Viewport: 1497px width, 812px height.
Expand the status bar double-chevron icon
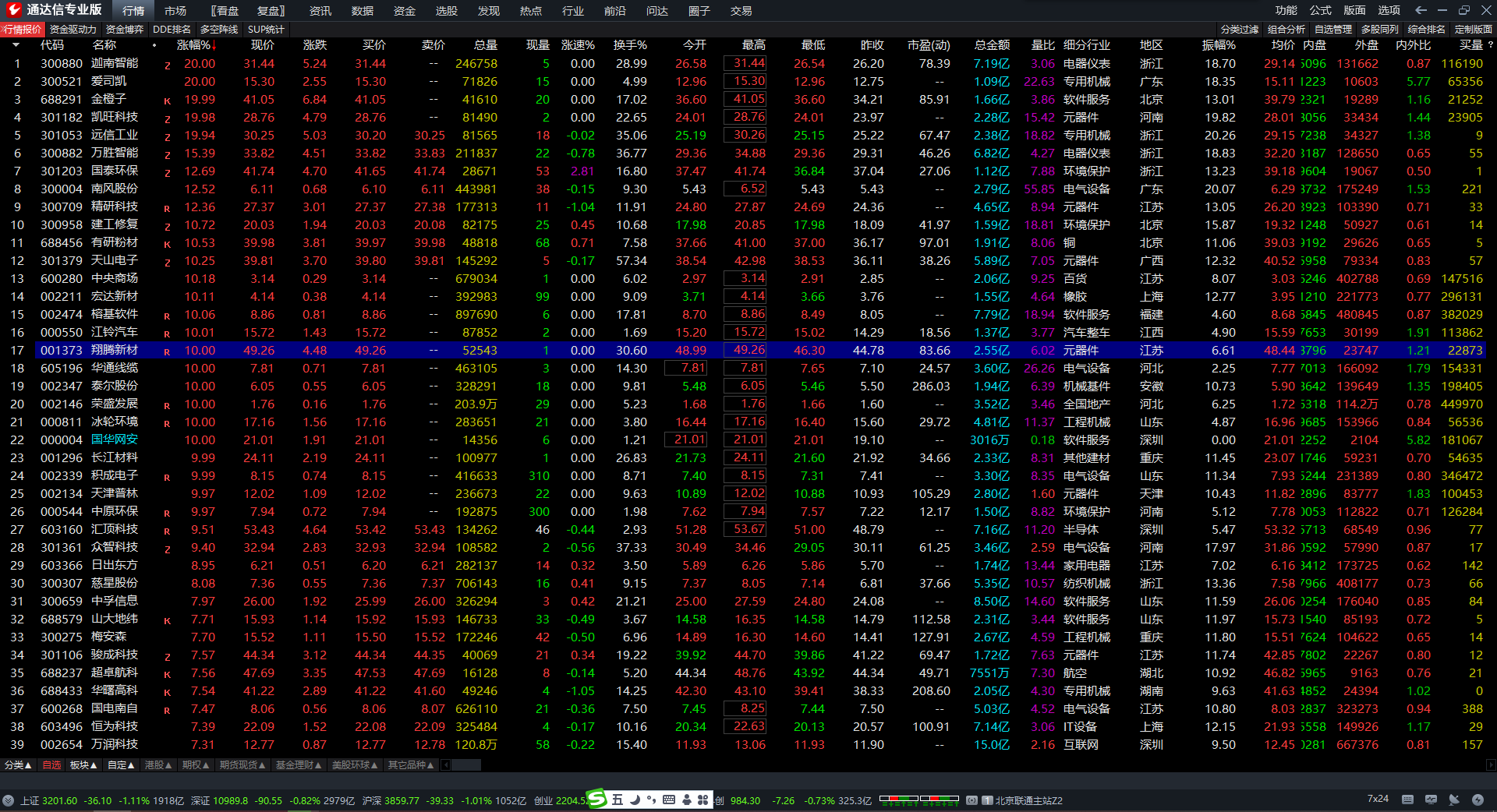[x=9, y=800]
